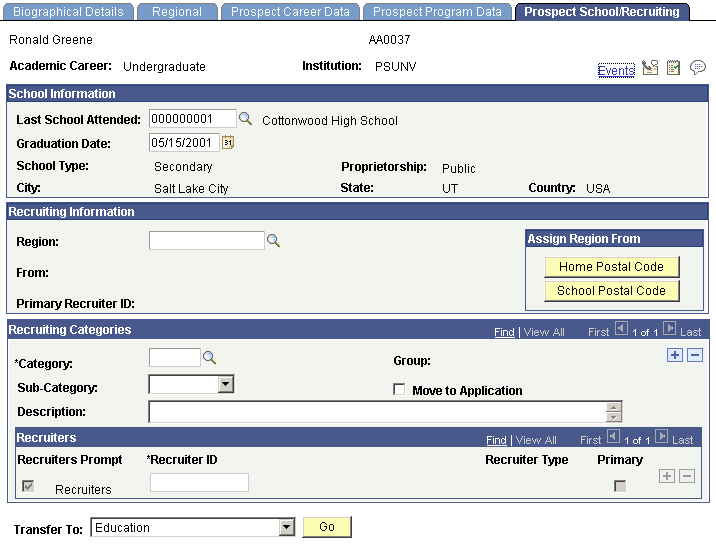The width and height of the screenshot is (716, 544).
Task: Click Description scrollbar up arrow
Action: point(614,407)
